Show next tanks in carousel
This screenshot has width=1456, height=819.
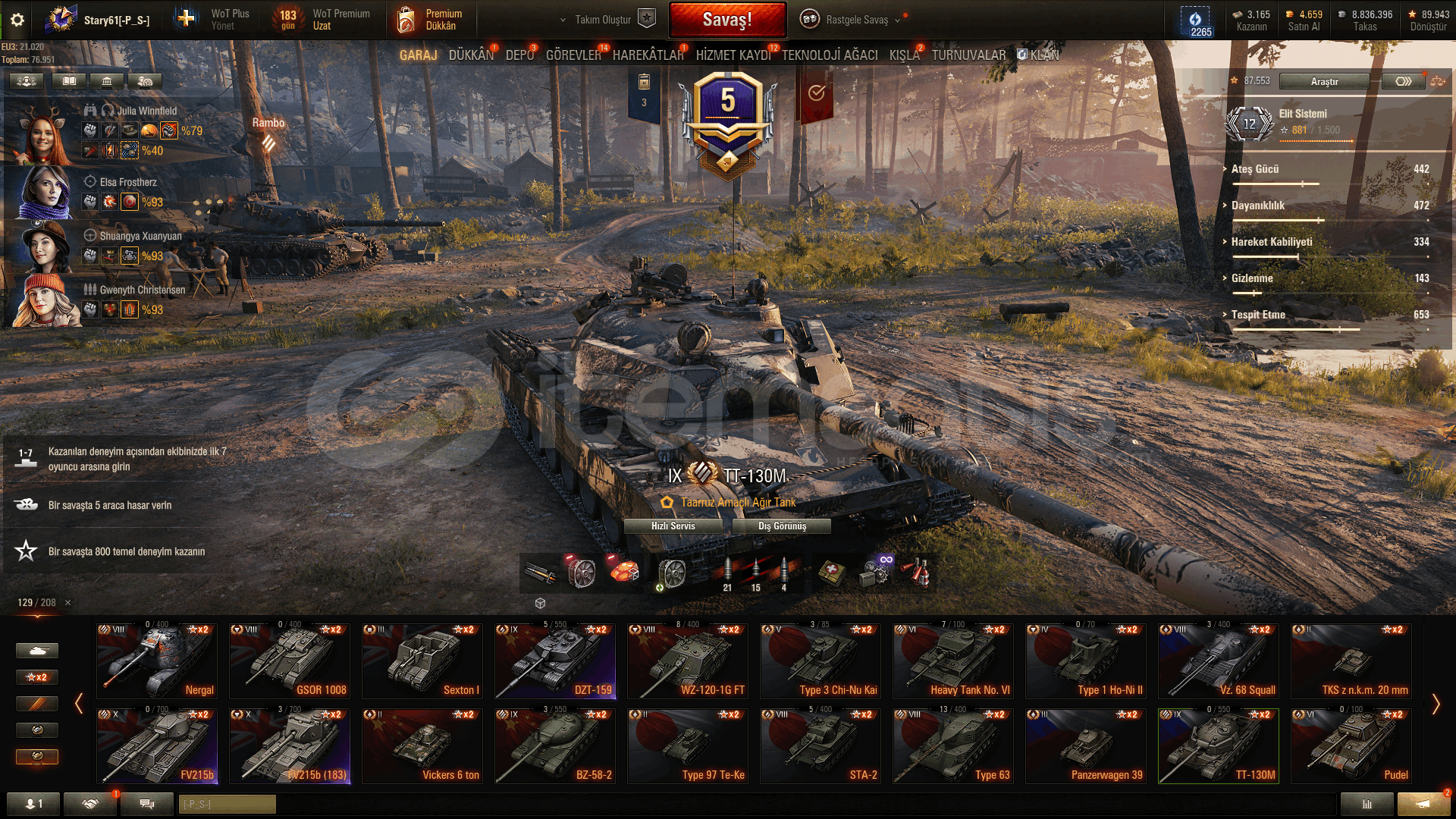1436,704
